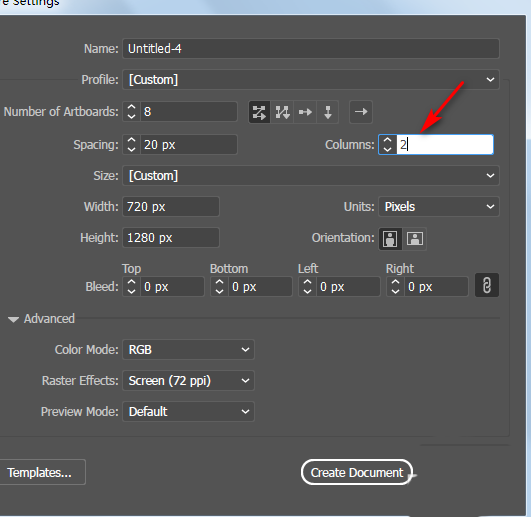531x517 pixels.
Task: Open the Raster Effects dropdown
Action: coord(188,381)
